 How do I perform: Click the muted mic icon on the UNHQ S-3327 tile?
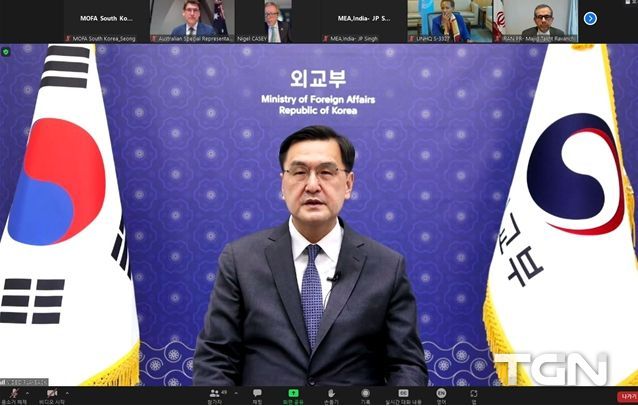[412, 39]
